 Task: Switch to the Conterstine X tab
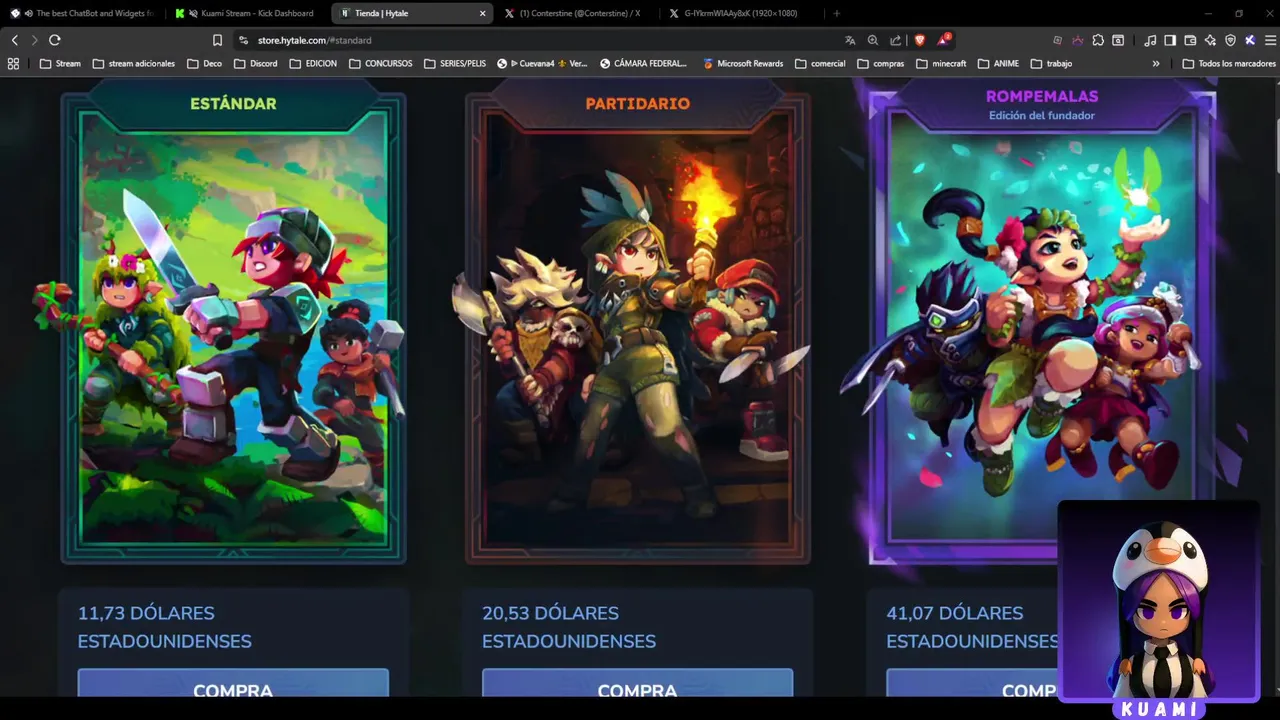[574, 13]
